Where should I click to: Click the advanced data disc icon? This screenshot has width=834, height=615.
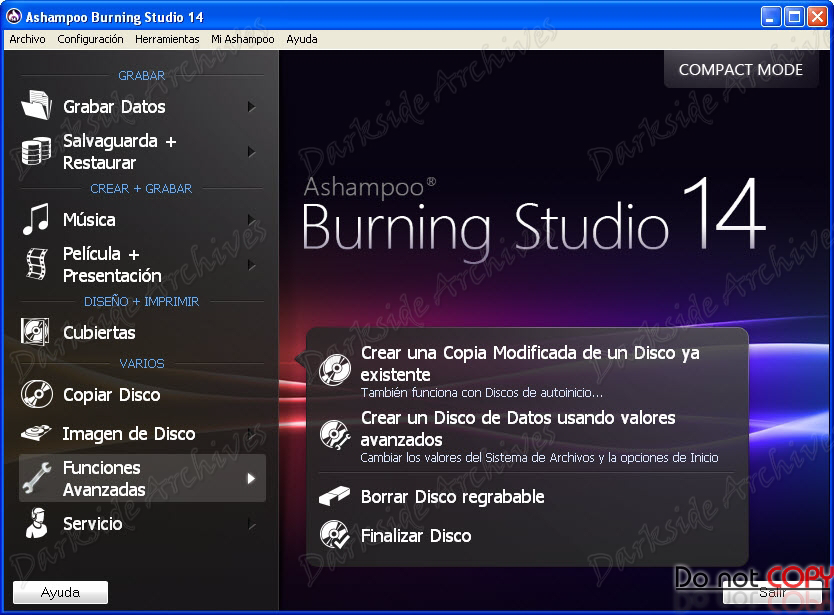tap(335, 434)
